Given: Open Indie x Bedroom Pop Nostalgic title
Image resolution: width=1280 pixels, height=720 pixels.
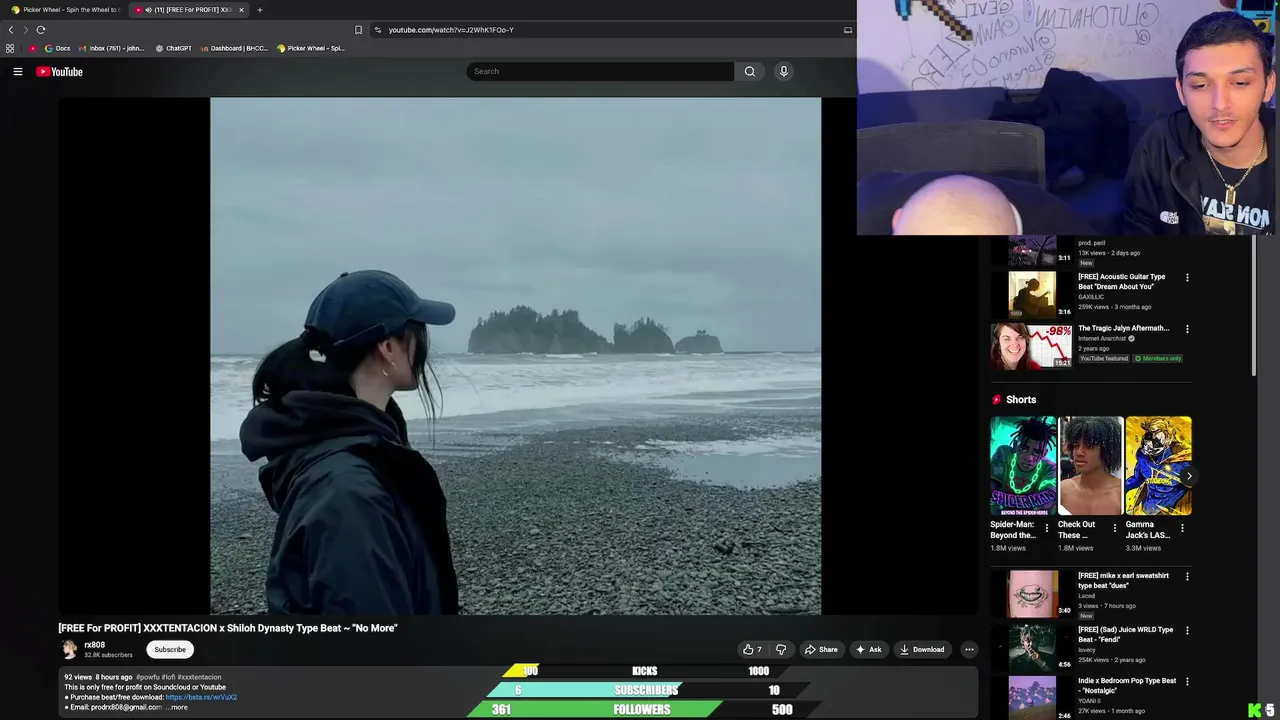Looking at the screenshot, I should pyautogui.click(x=1127, y=686).
